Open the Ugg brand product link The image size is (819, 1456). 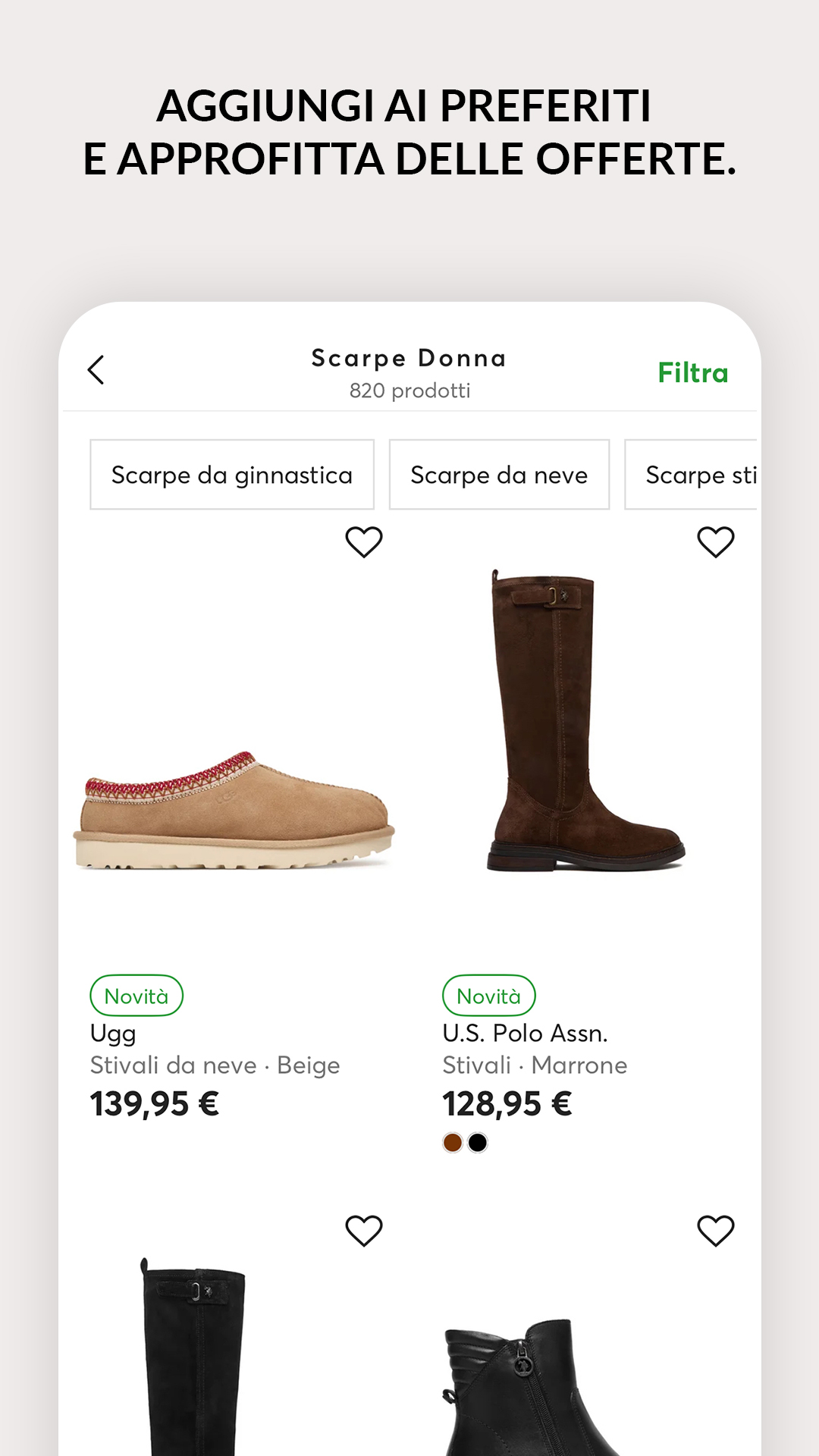pyautogui.click(x=113, y=1033)
